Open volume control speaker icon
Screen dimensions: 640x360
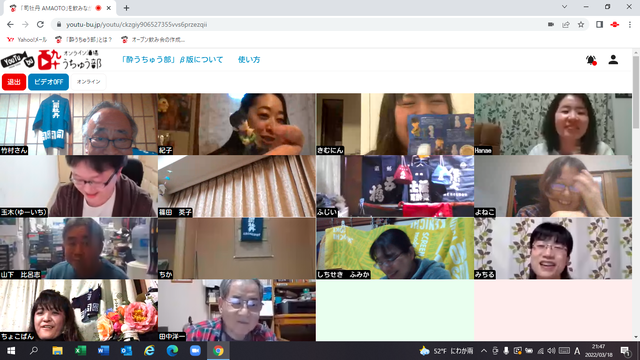pos(551,351)
